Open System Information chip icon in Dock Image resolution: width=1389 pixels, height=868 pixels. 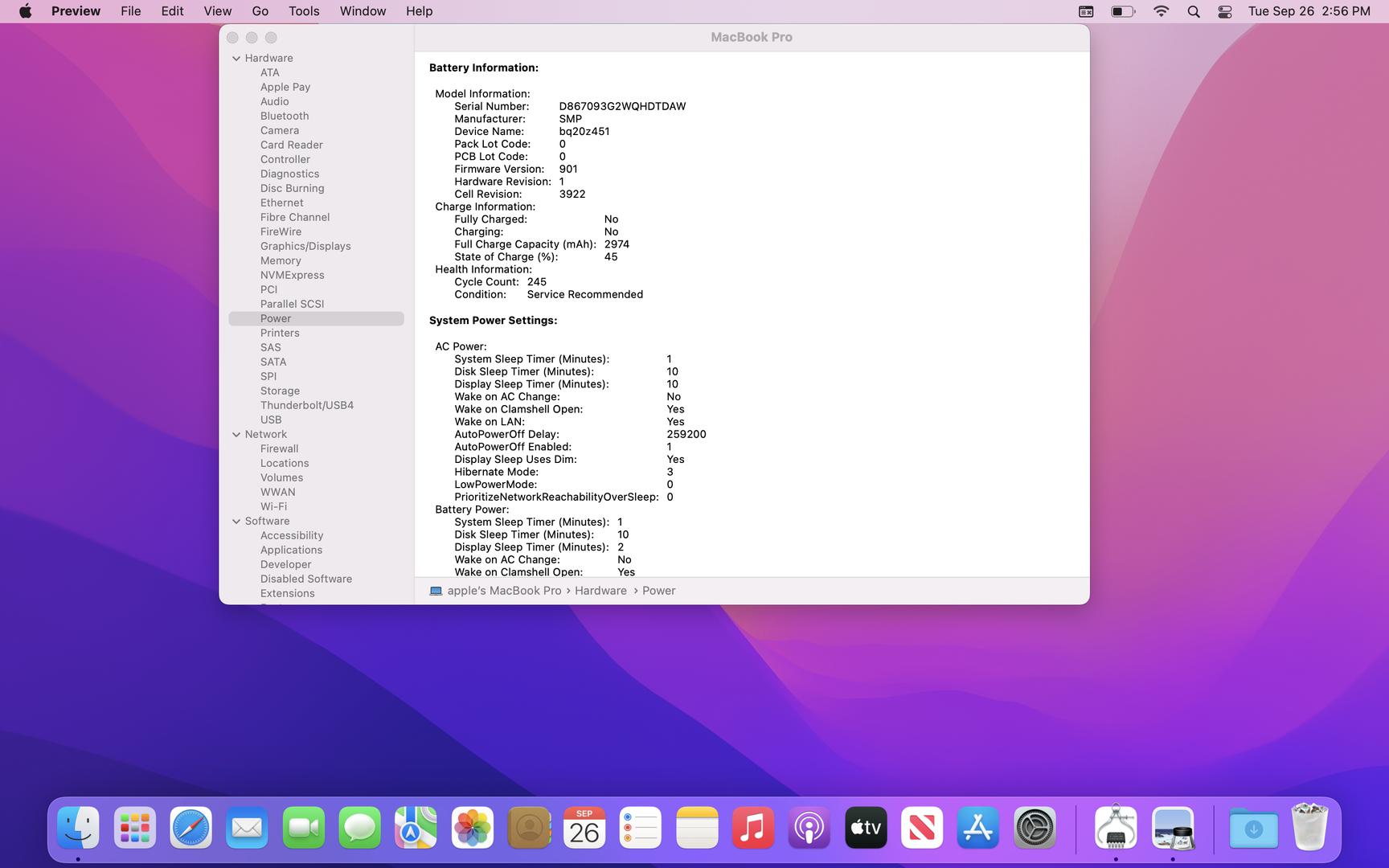tap(1116, 828)
